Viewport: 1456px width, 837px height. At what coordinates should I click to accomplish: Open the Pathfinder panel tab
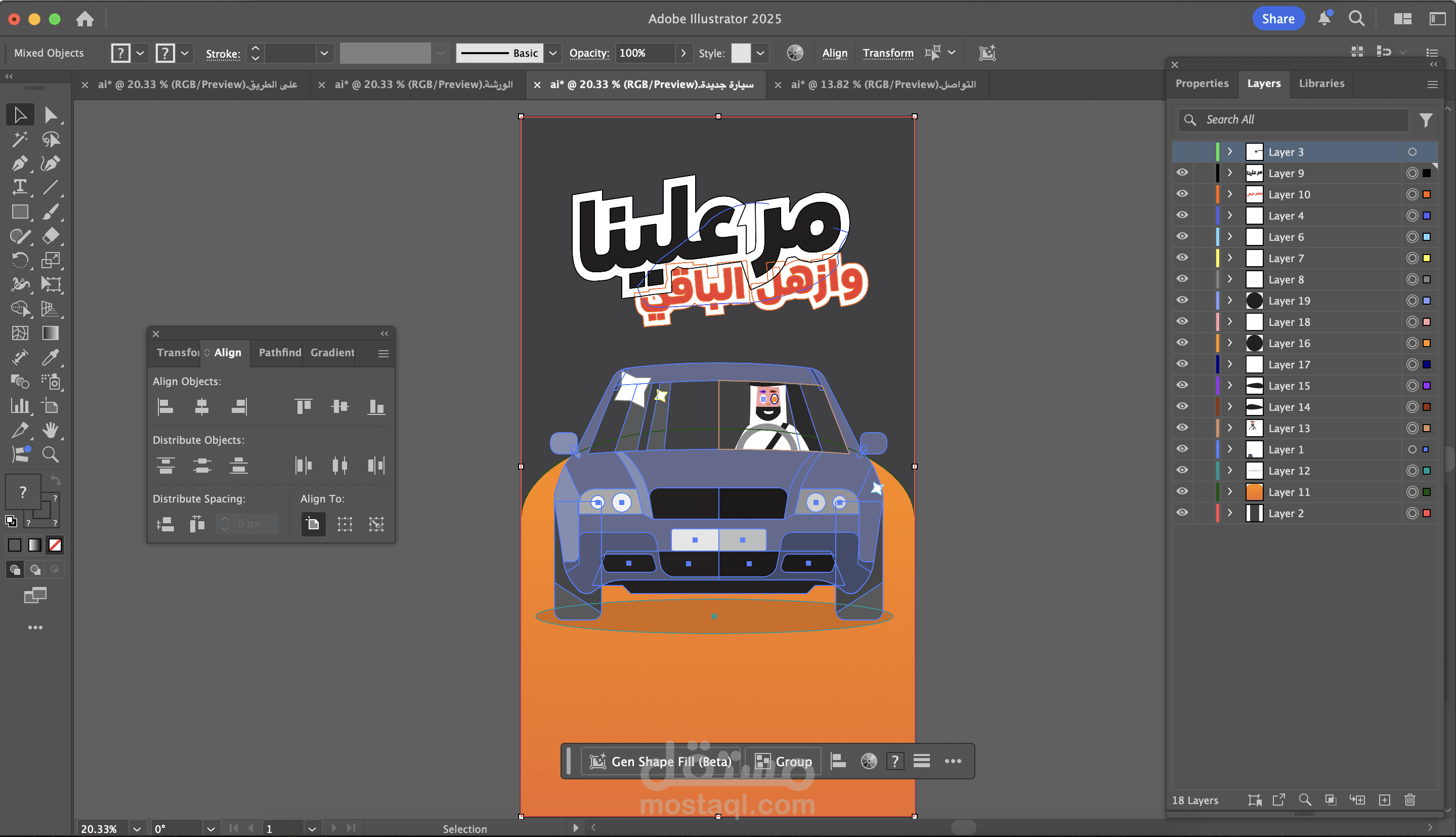[280, 352]
